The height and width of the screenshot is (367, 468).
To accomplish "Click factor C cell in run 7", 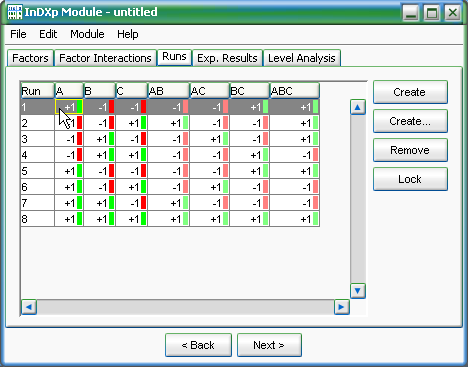I will 131,203.
